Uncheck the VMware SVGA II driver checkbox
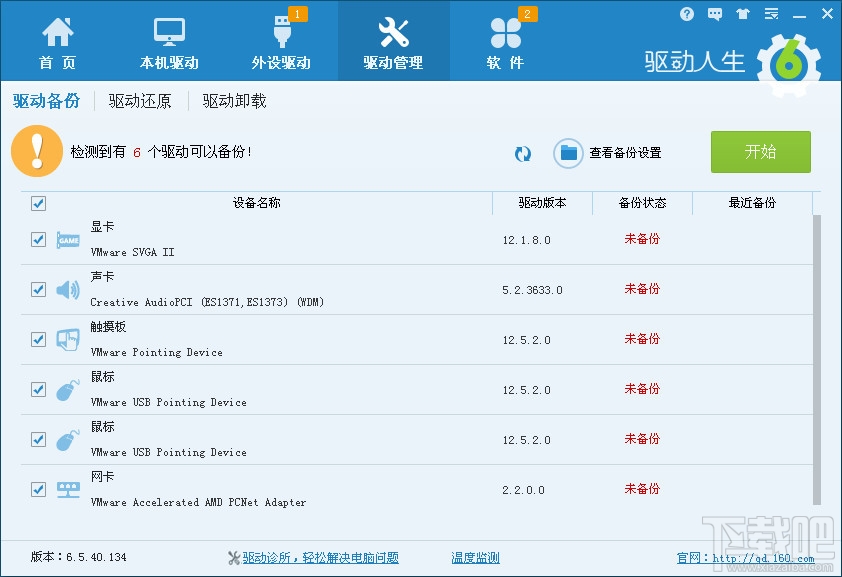This screenshot has height=577, width=842. [x=38, y=240]
